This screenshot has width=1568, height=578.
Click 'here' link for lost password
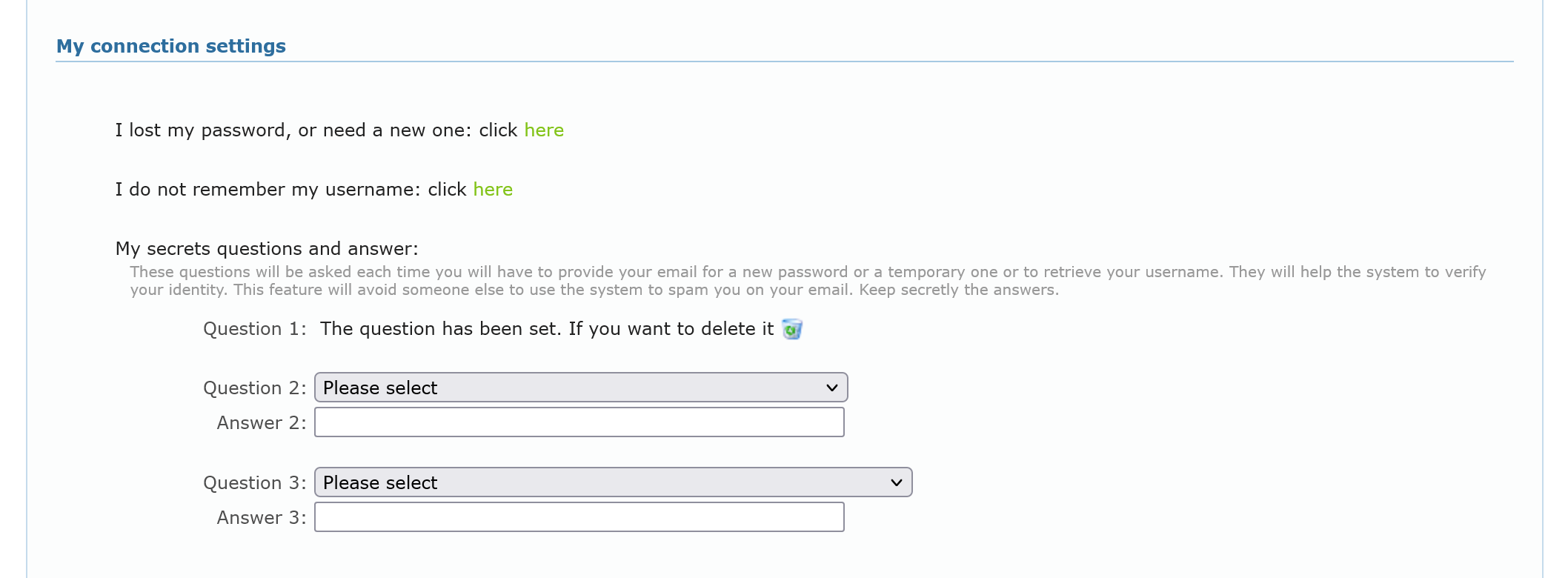click(544, 130)
